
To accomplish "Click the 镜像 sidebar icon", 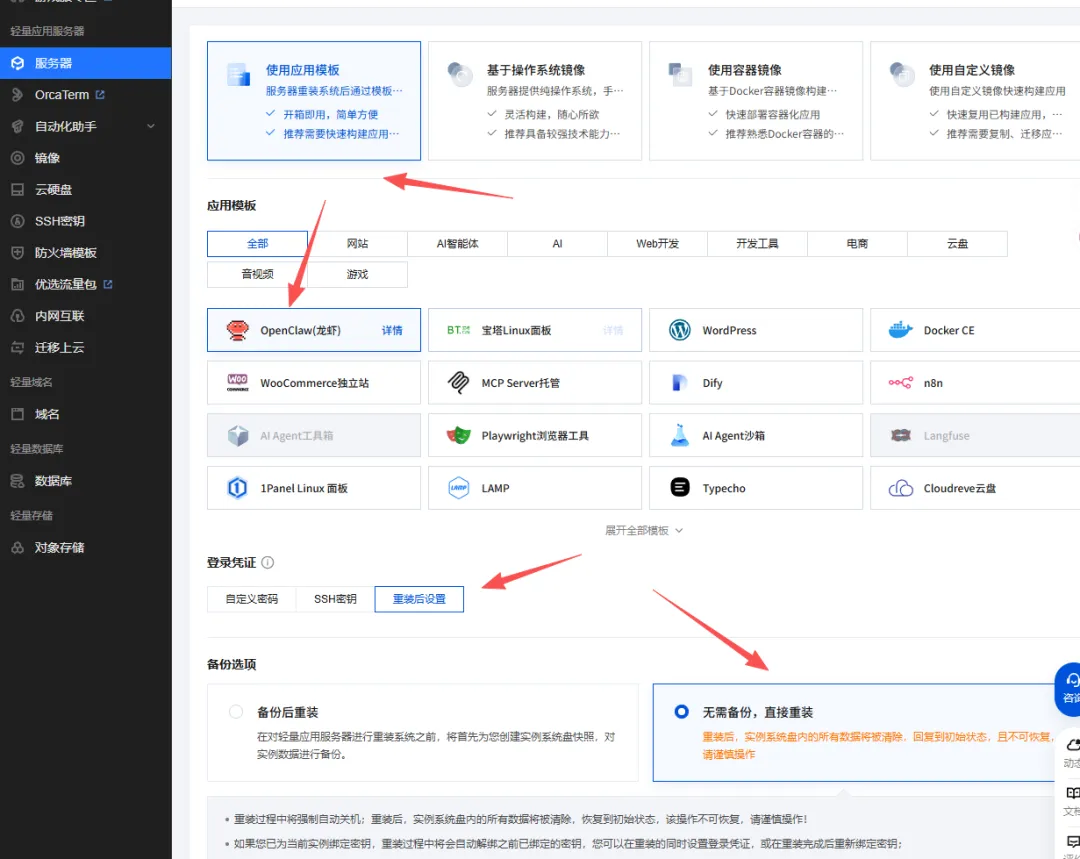I will click(18, 158).
